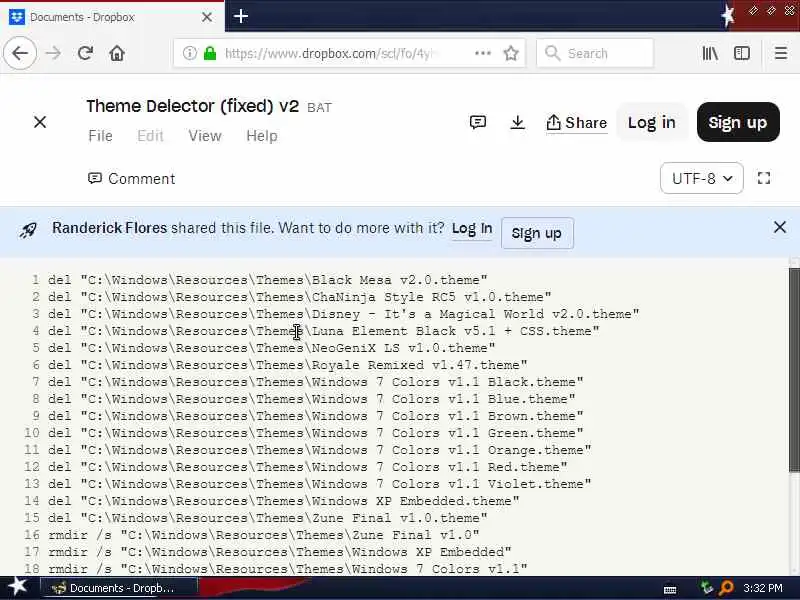
Task: Click the rocket icon in banner
Action: (29, 230)
